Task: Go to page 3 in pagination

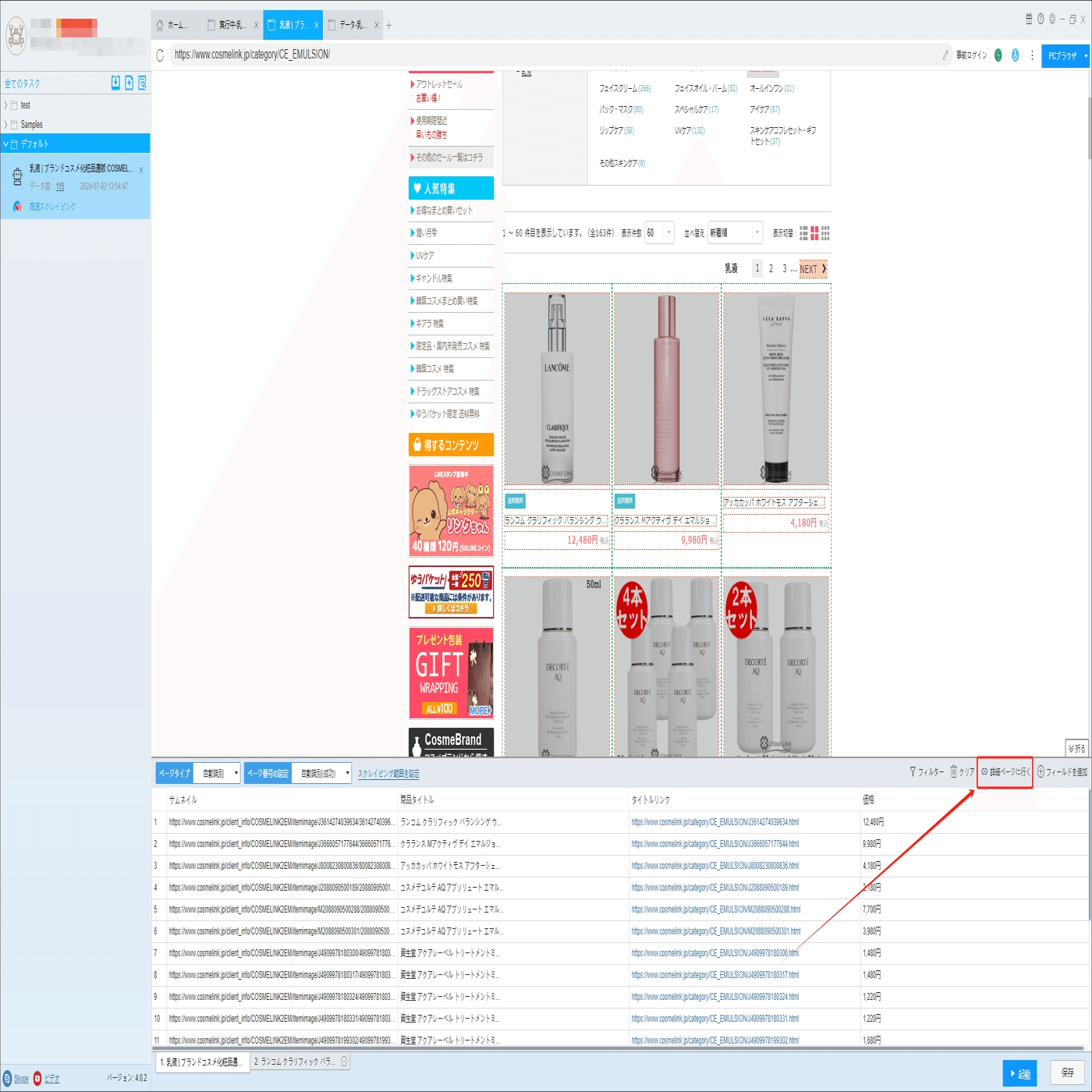Action: pos(785,269)
